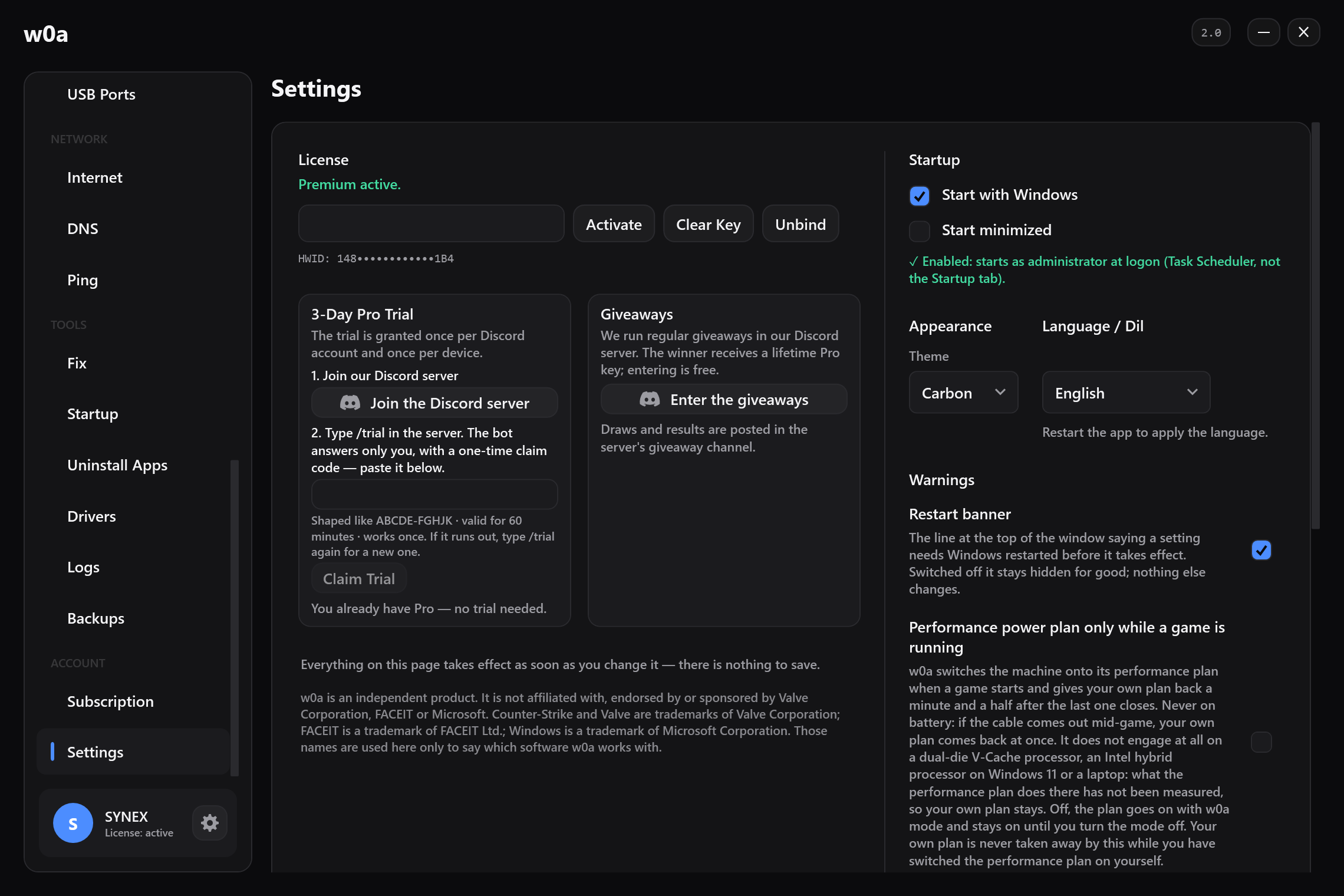
Task: Click the trial claim code input field
Action: pos(434,494)
